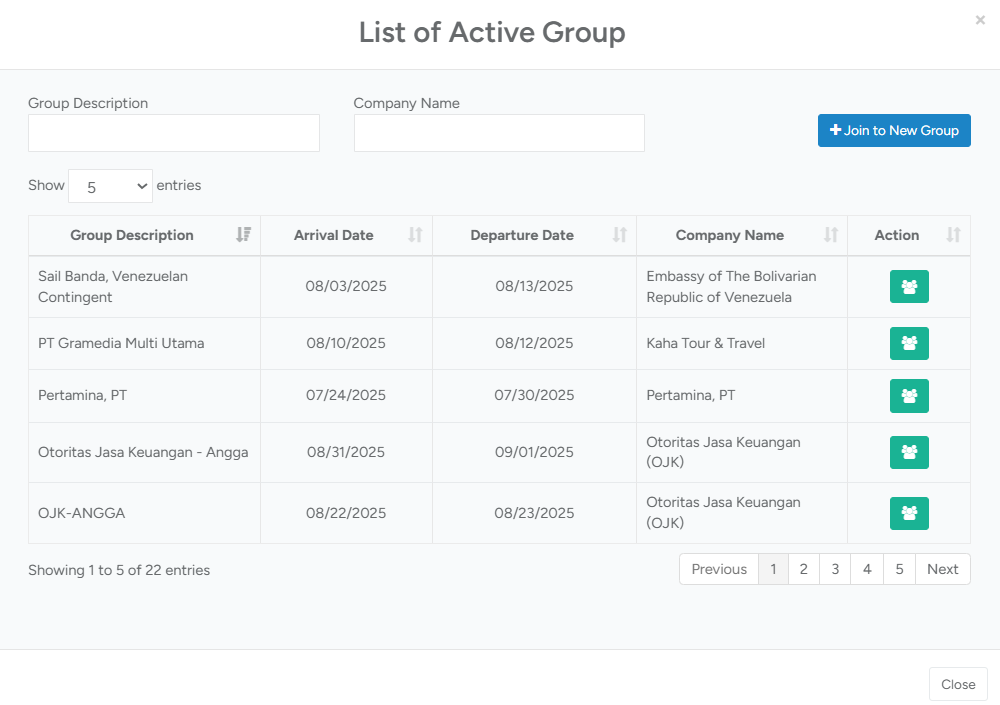Sort table by Arrival Date
Viewport: 1000px width, 705px height.
(415, 235)
